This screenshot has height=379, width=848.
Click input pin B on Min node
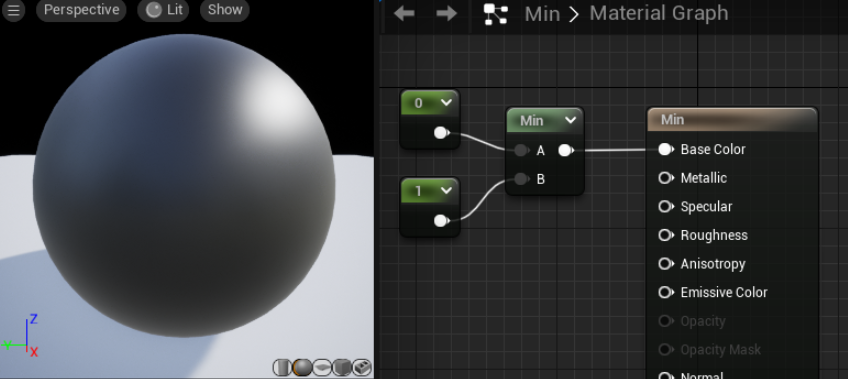[x=521, y=178]
